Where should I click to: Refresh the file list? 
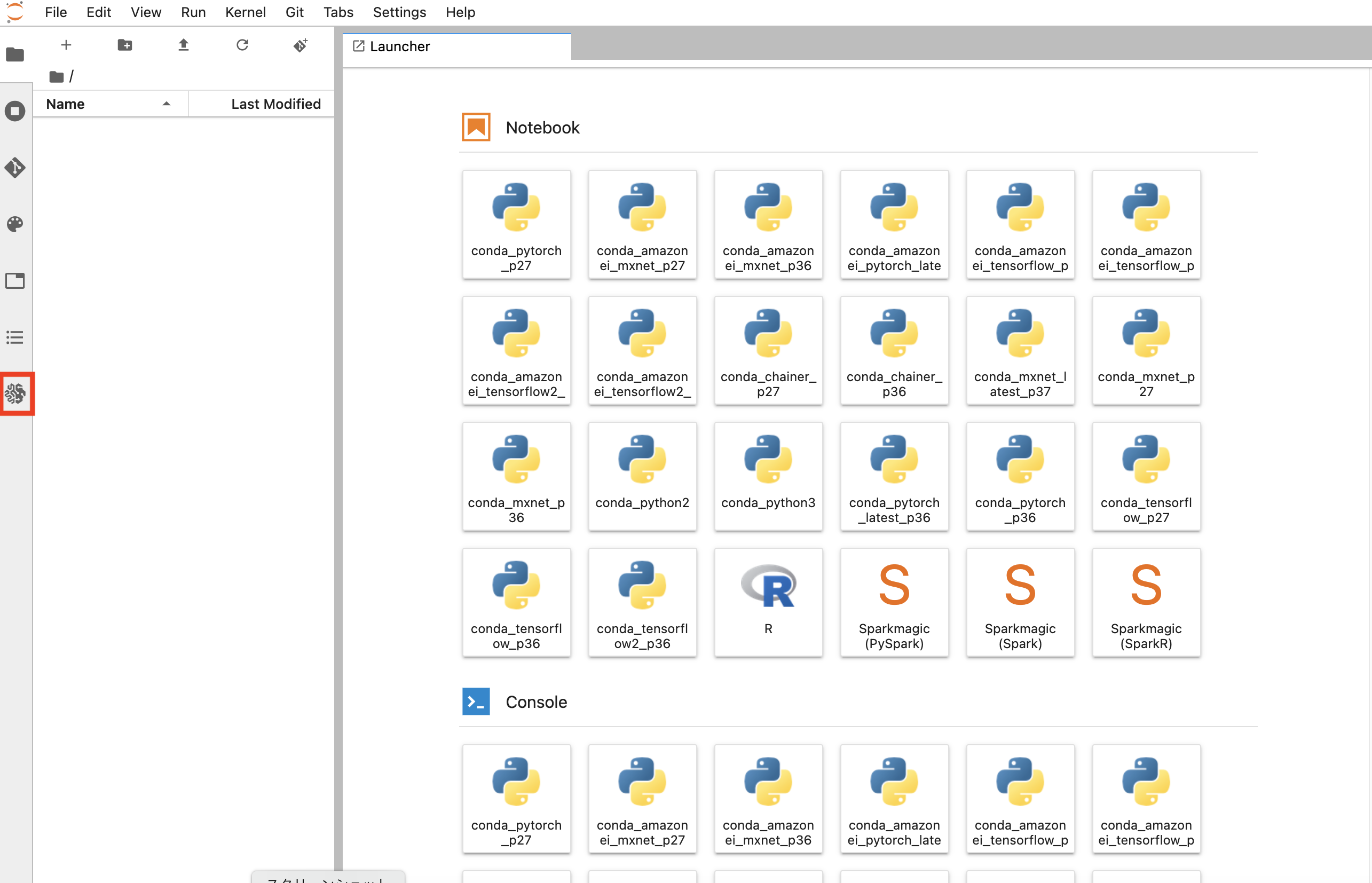(242, 45)
